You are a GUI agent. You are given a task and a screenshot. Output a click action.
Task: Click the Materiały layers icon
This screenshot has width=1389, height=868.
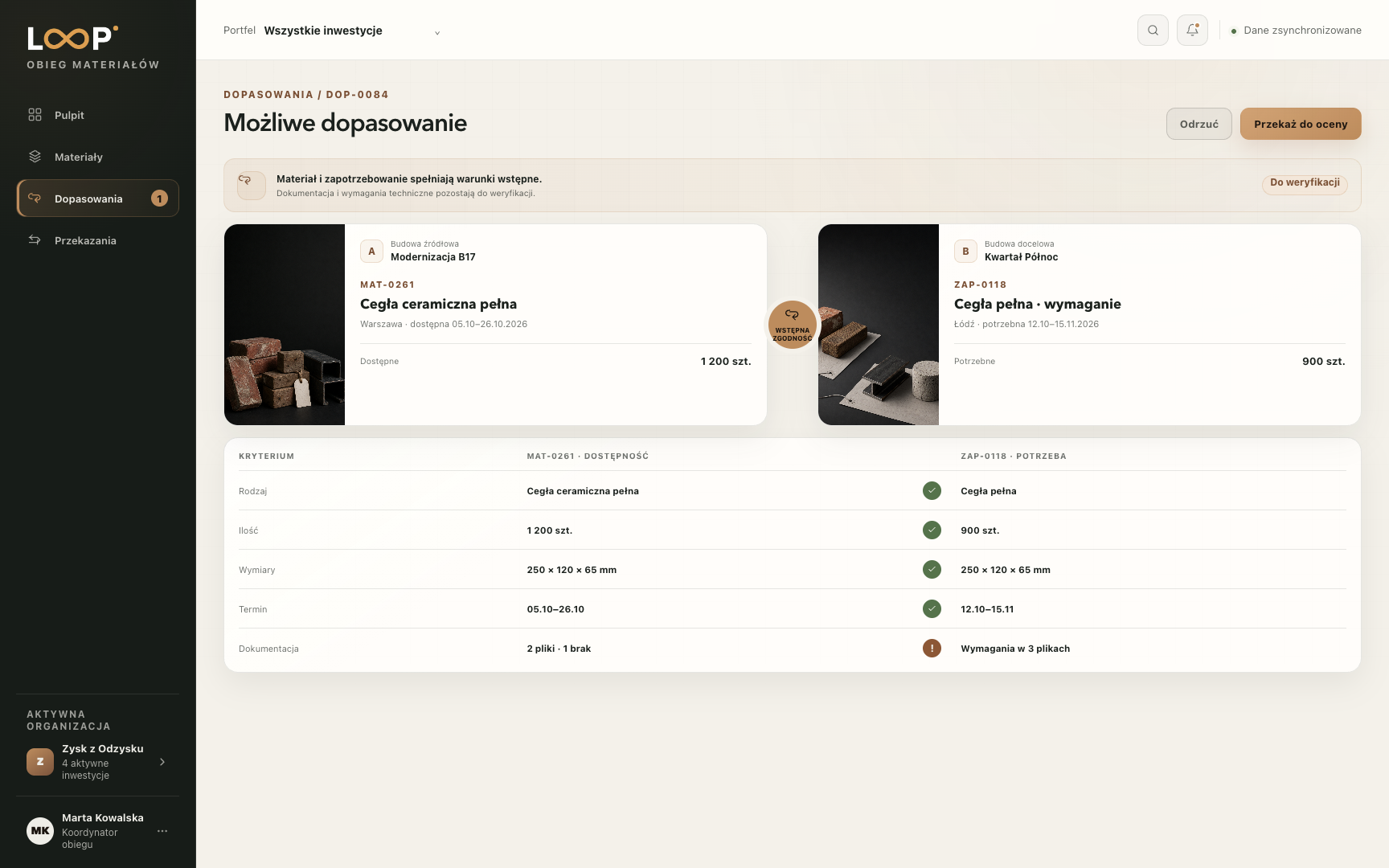[x=35, y=157]
